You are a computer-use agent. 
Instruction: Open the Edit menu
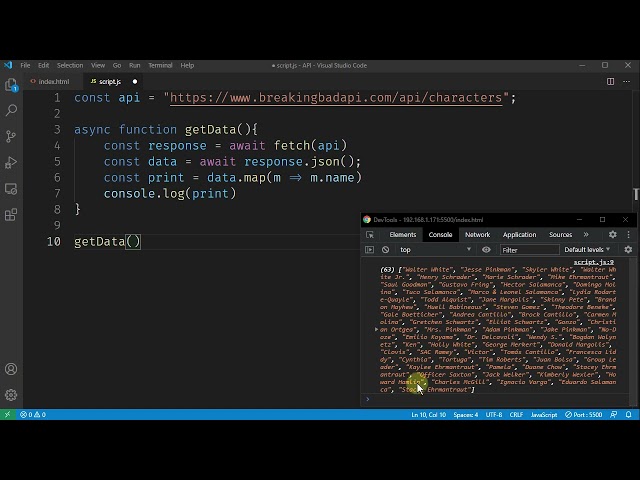[x=43, y=65]
